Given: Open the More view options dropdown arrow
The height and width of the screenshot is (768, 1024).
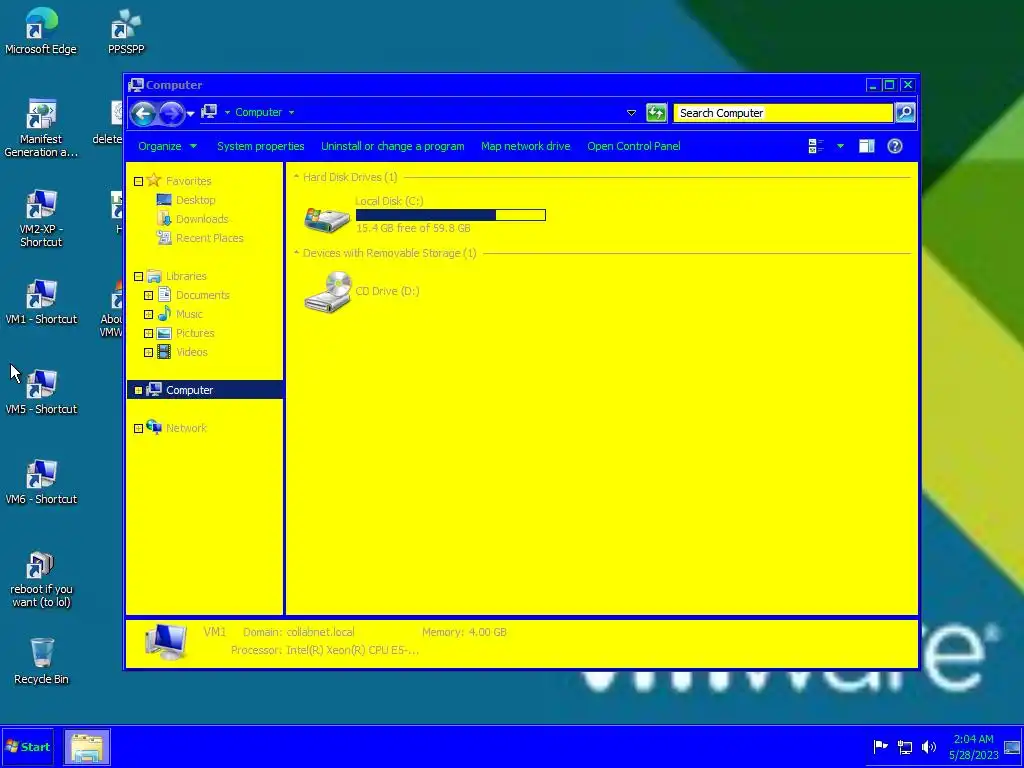Looking at the screenshot, I should (840, 146).
